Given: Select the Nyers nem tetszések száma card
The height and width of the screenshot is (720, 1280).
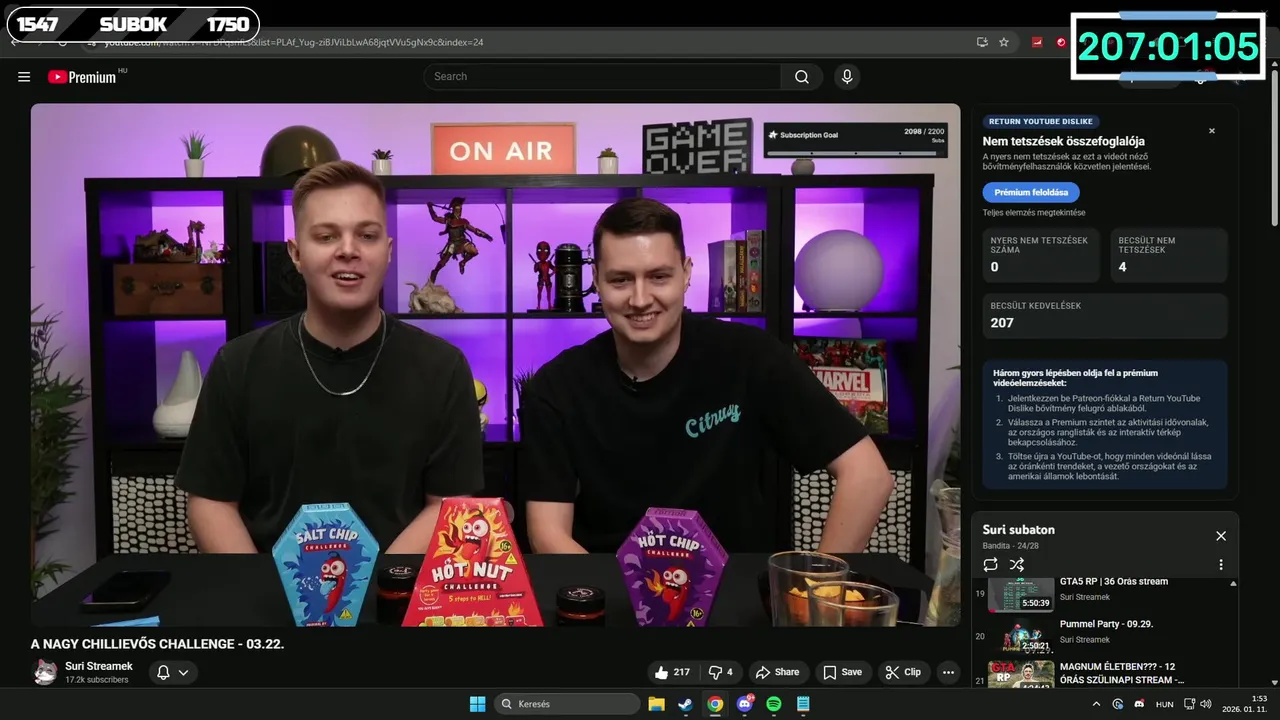Looking at the screenshot, I should click(x=1041, y=255).
